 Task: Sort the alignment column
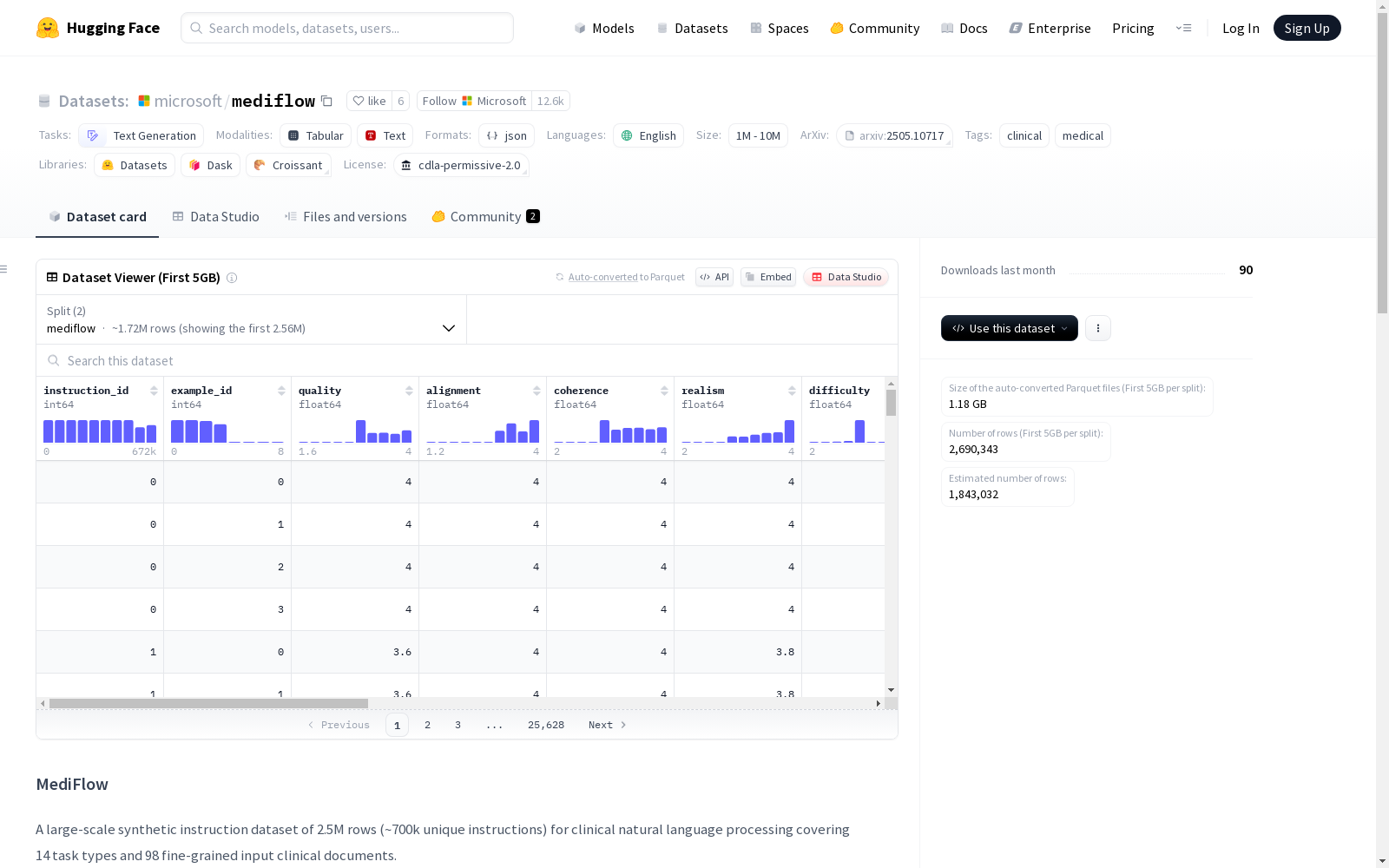click(537, 391)
